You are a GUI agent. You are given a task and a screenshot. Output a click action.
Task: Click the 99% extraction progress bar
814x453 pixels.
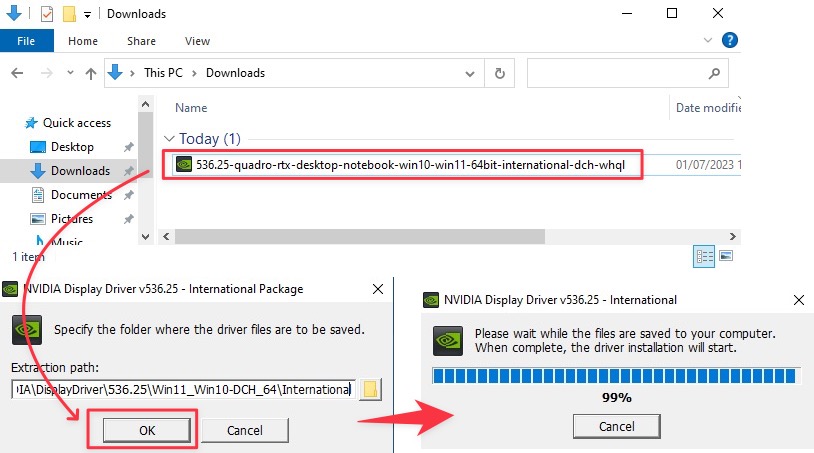[615, 376]
